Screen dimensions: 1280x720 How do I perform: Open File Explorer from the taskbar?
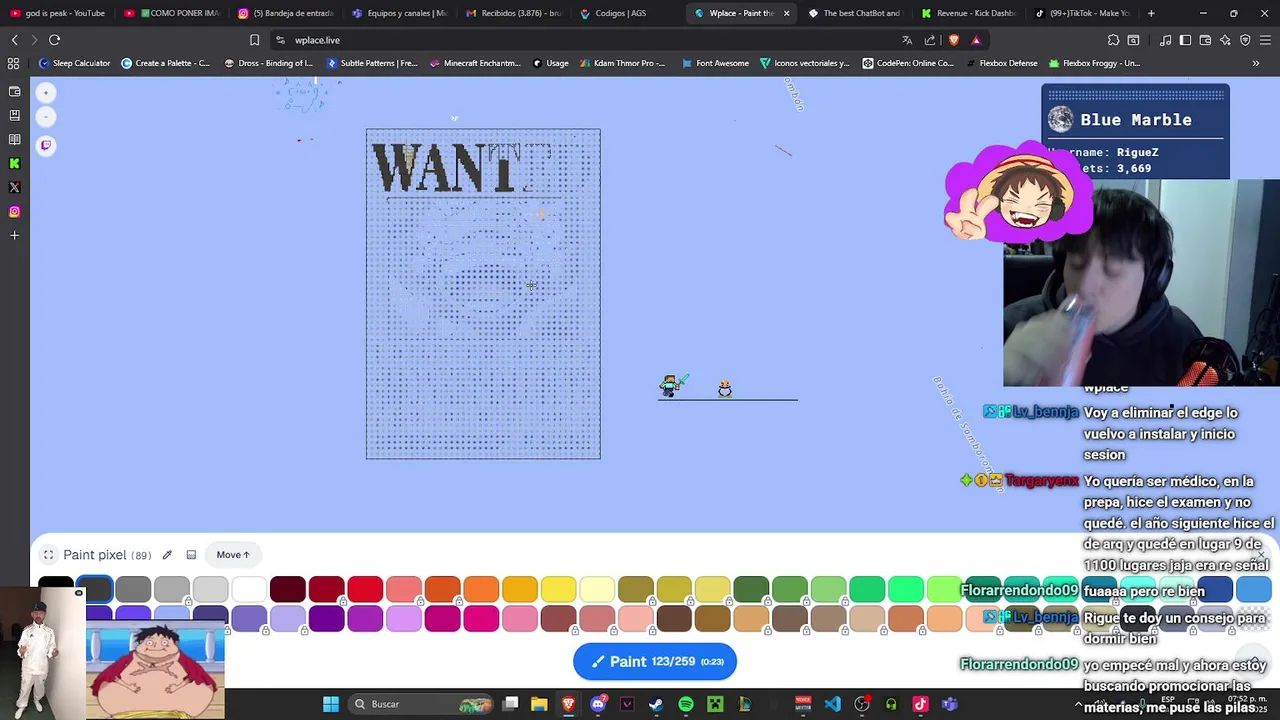click(539, 704)
